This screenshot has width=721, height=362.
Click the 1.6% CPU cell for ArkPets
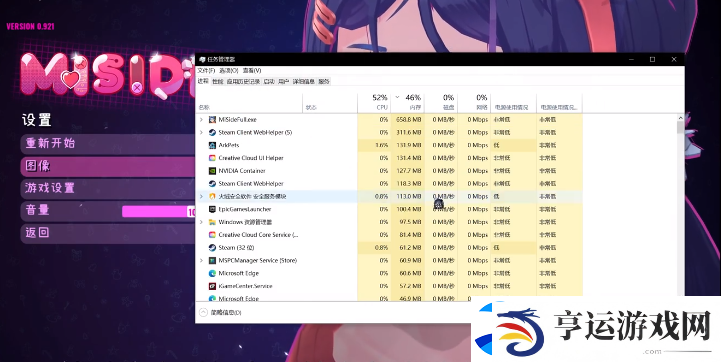tap(374, 145)
